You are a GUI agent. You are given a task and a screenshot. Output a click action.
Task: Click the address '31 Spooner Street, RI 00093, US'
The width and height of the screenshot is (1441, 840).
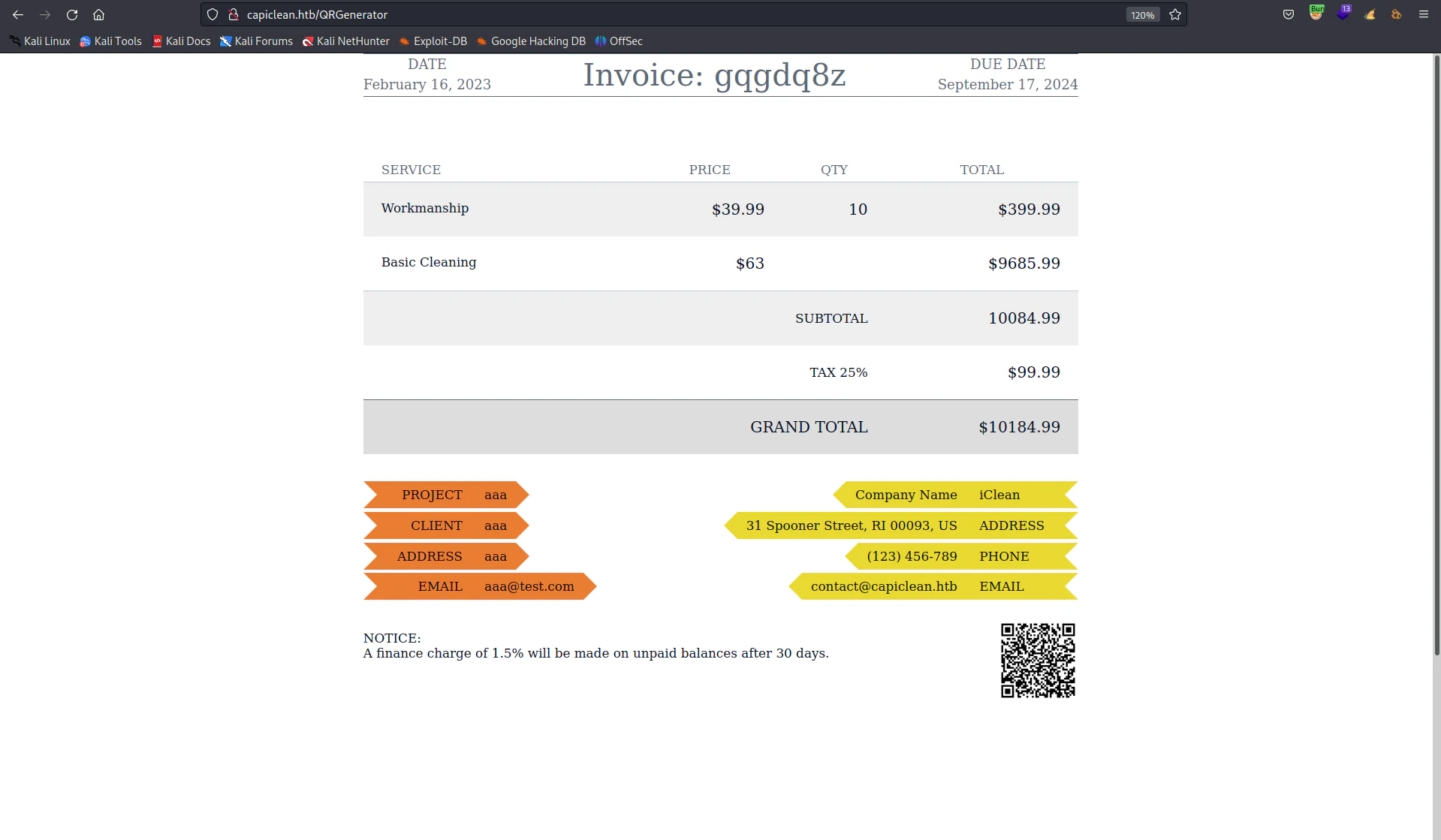(x=852, y=525)
